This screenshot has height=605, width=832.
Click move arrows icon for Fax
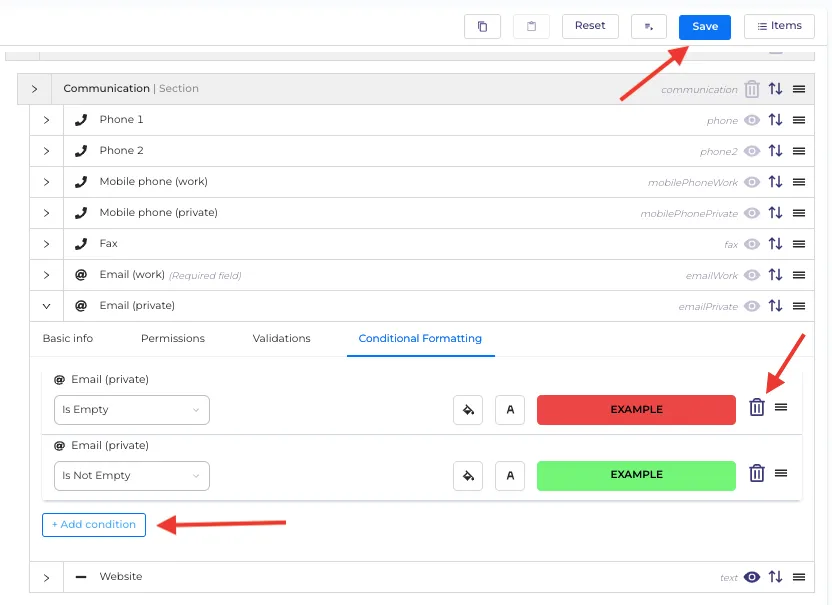click(775, 244)
